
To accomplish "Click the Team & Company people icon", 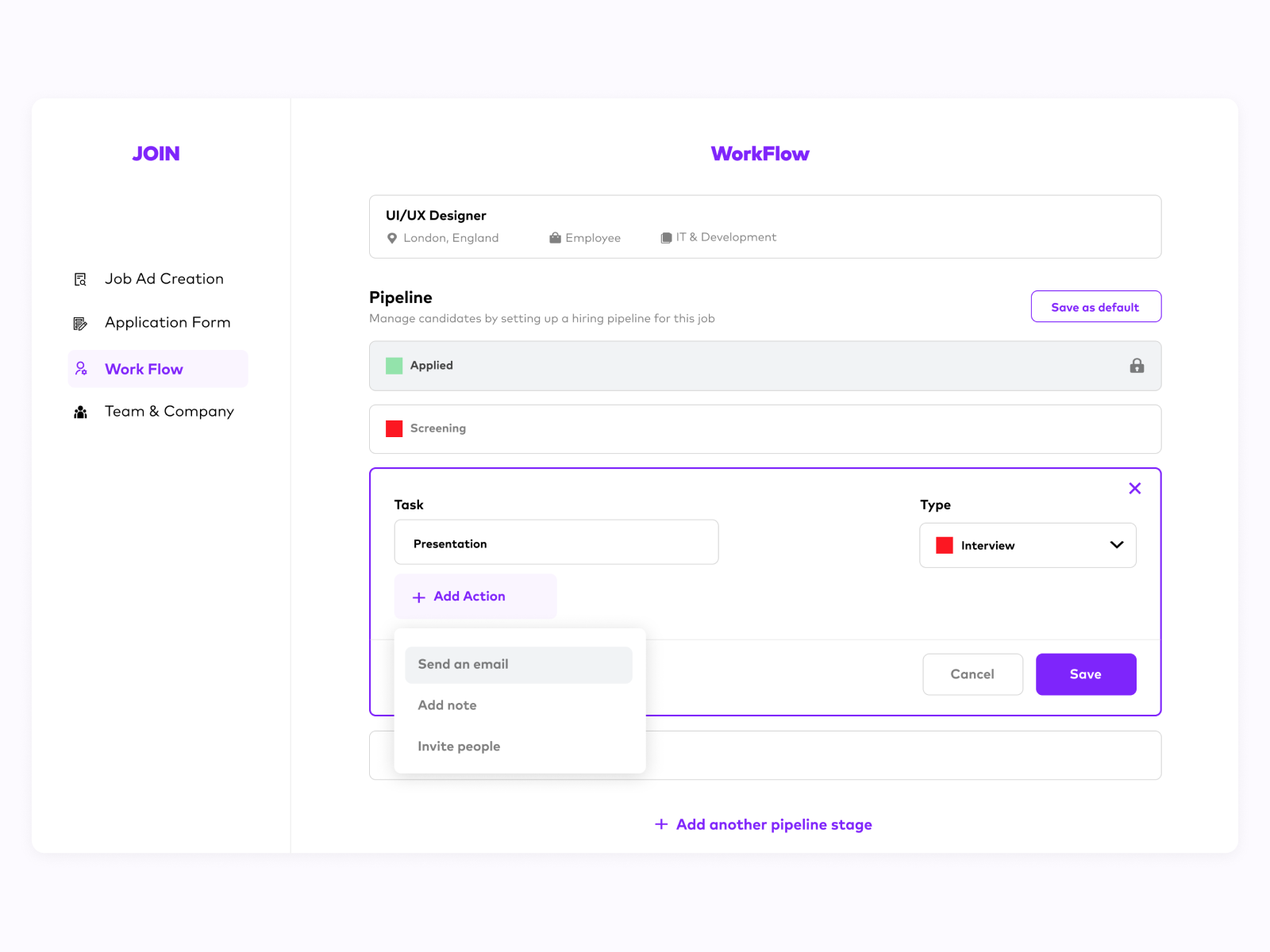I will click(x=80, y=411).
